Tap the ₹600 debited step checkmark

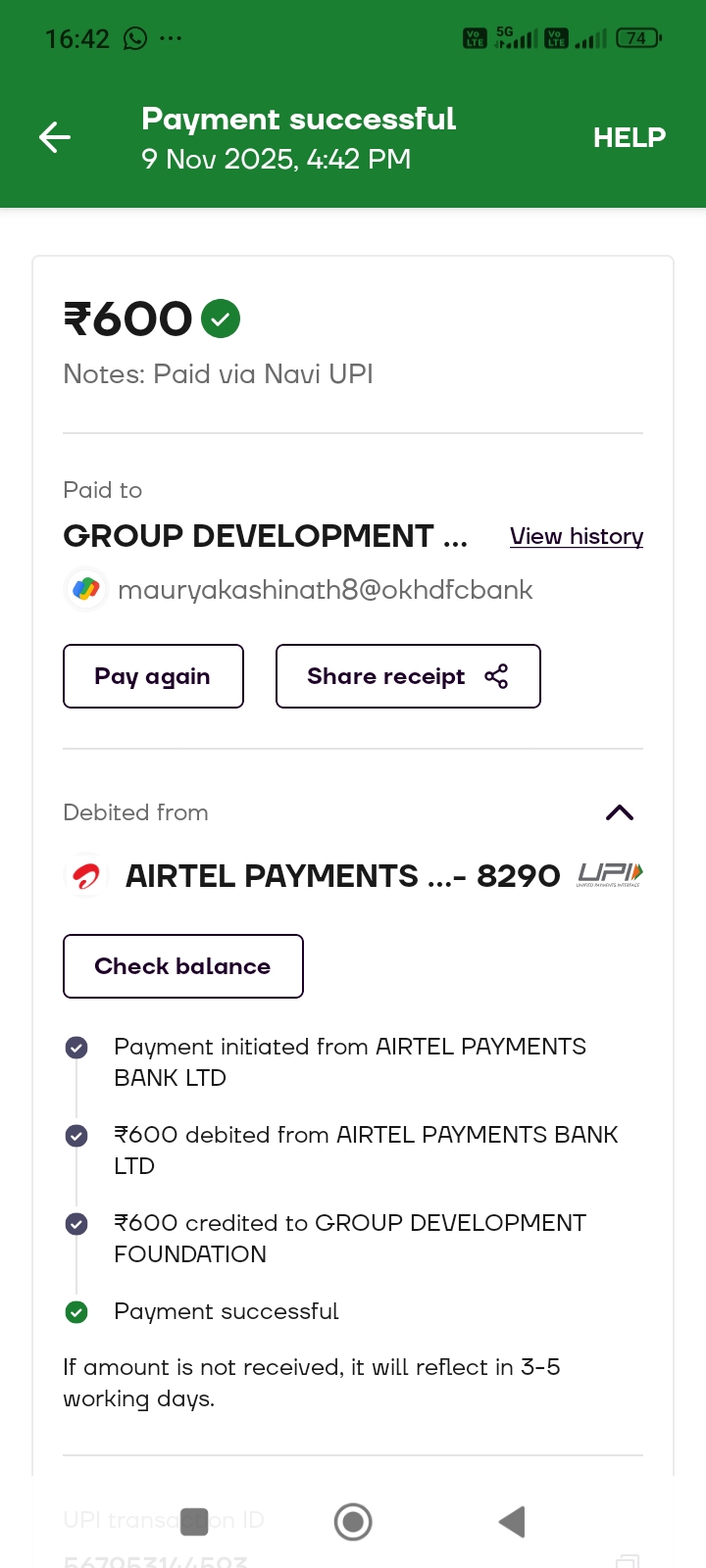pyautogui.click(x=76, y=1136)
